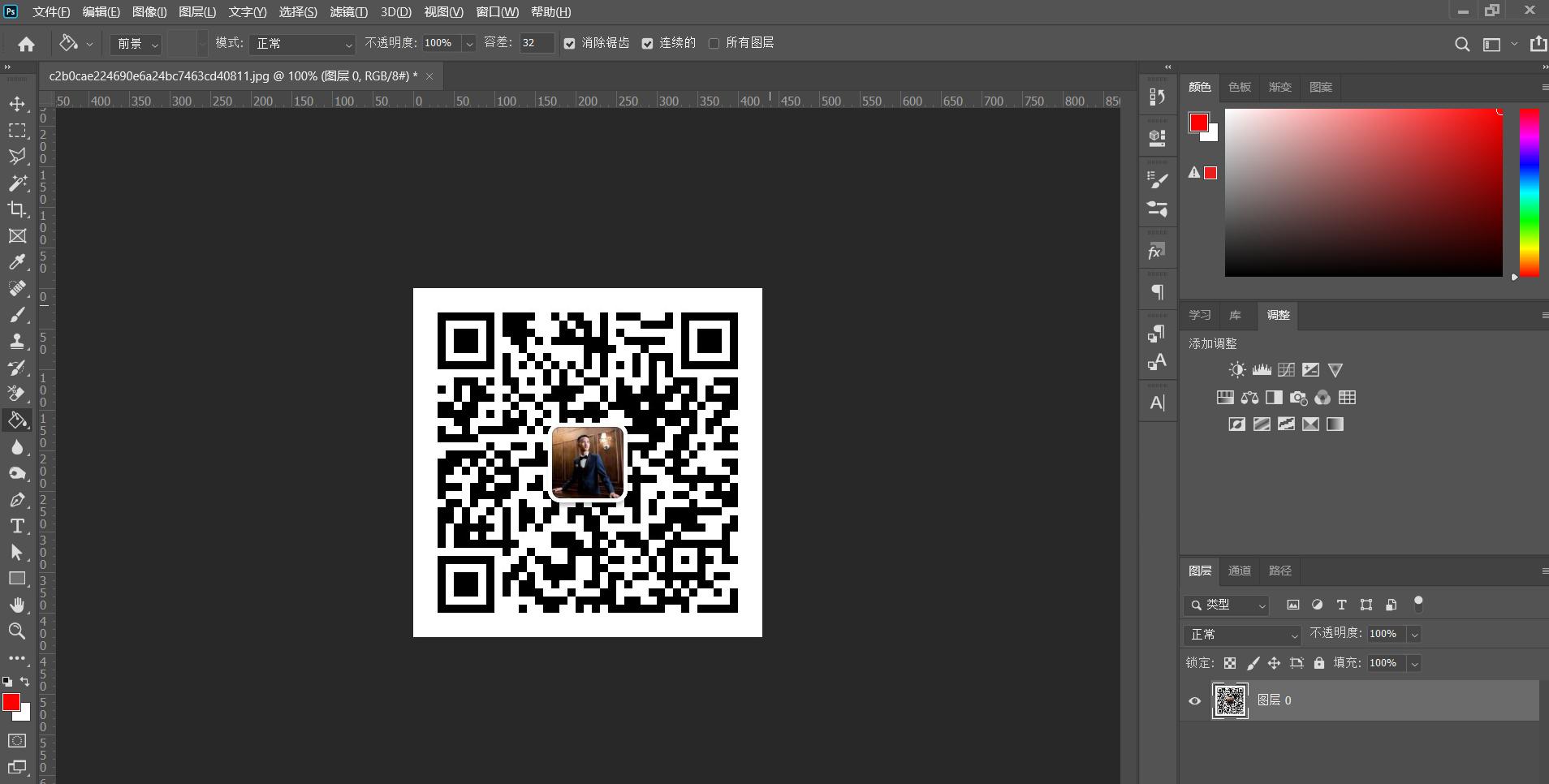1549x784 pixels.
Task: Disable the 消除锯齿 checkbox
Action: click(x=569, y=43)
